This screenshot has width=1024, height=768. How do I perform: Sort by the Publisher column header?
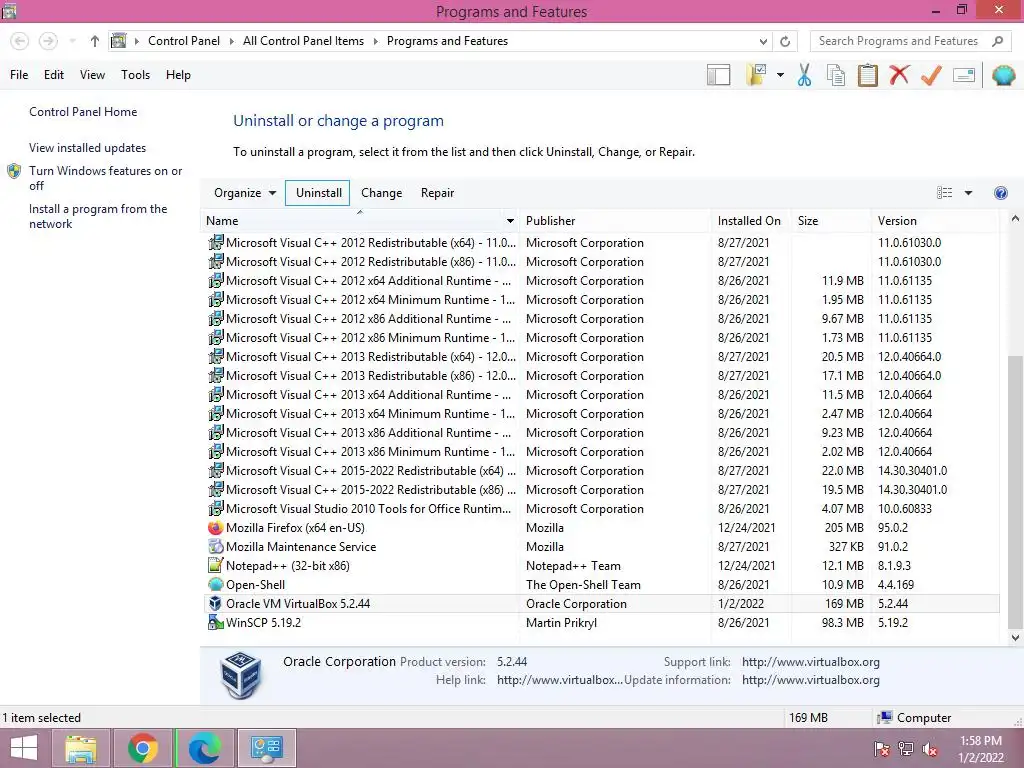click(615, 221)
